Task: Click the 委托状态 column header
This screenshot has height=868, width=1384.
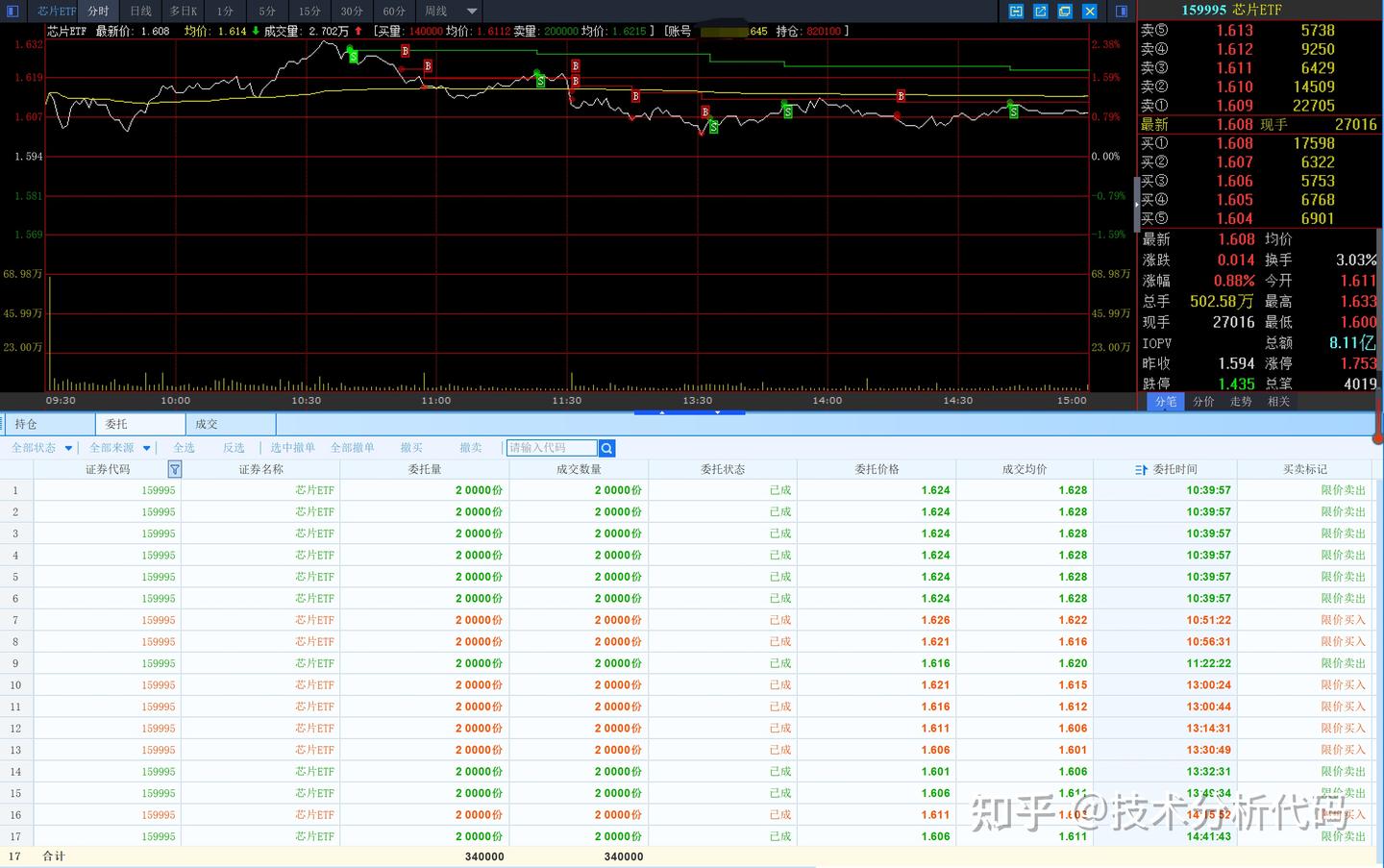Action: pos(723,469)
